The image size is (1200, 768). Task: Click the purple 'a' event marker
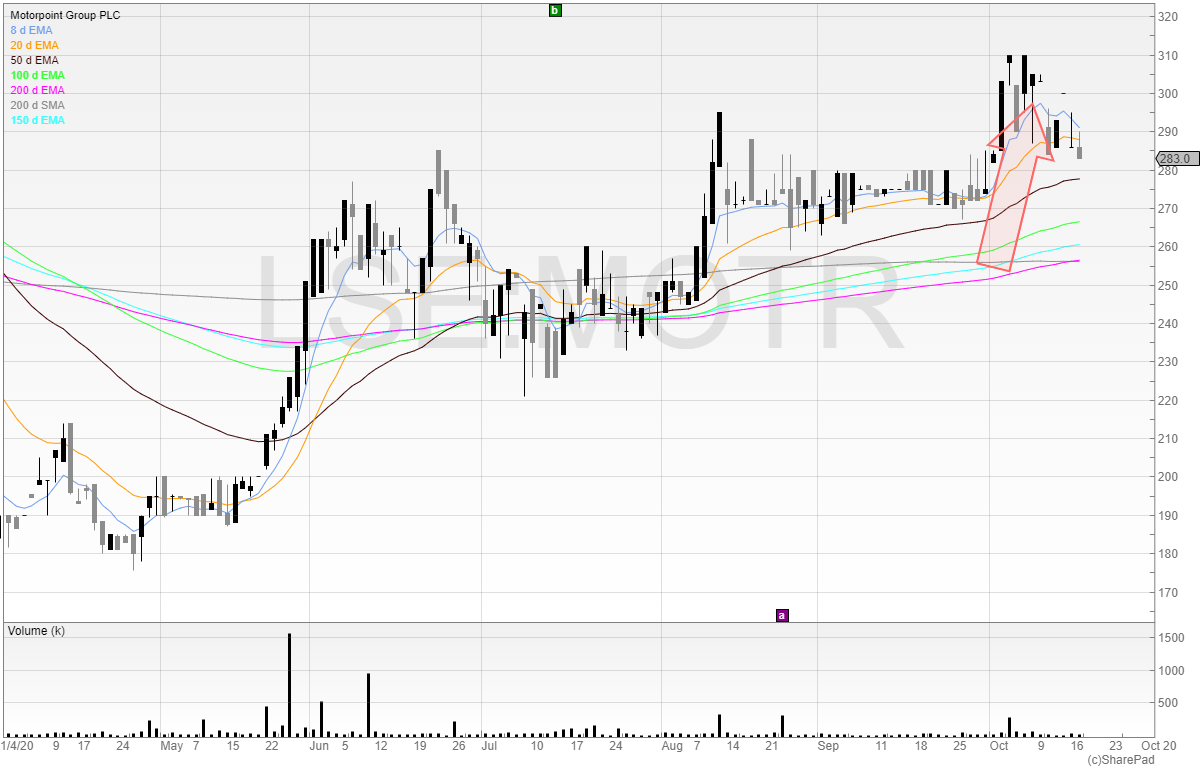tap(782, 615)
